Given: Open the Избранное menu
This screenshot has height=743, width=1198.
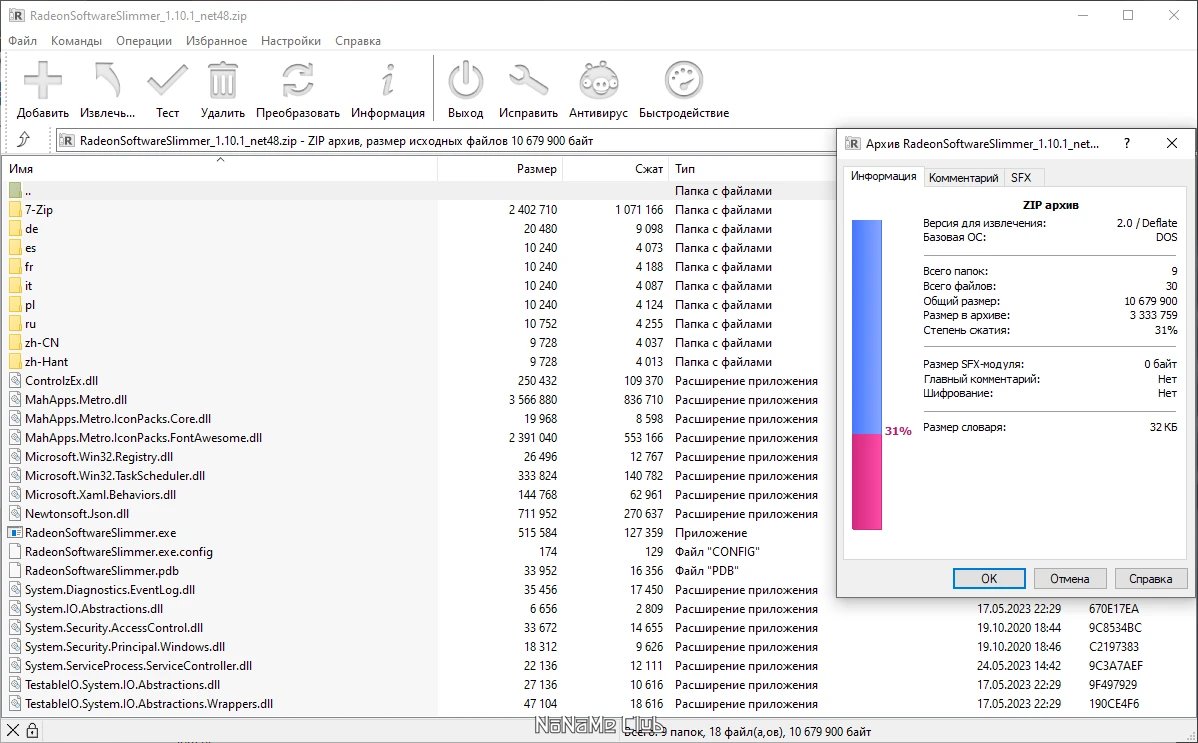Looking at the screenshot, I should (216, 41).
